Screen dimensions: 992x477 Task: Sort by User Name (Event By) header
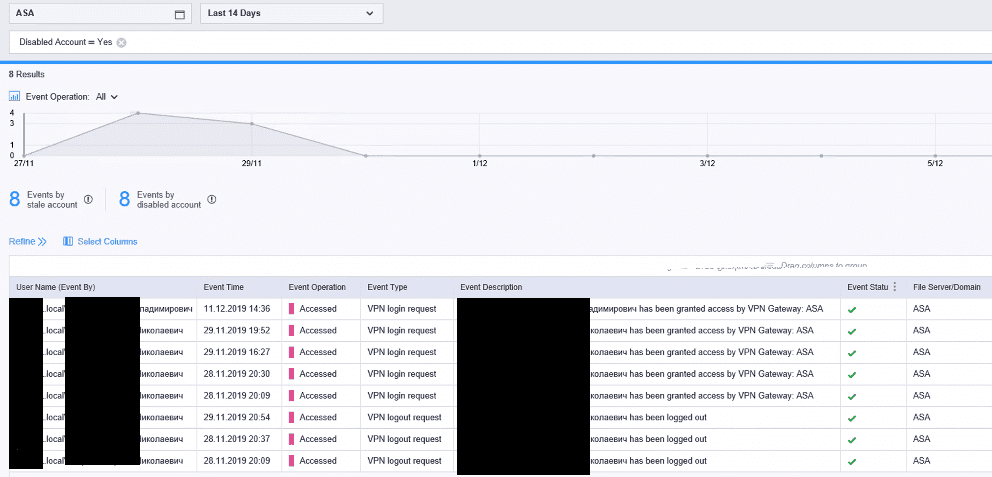click(56, 287)
